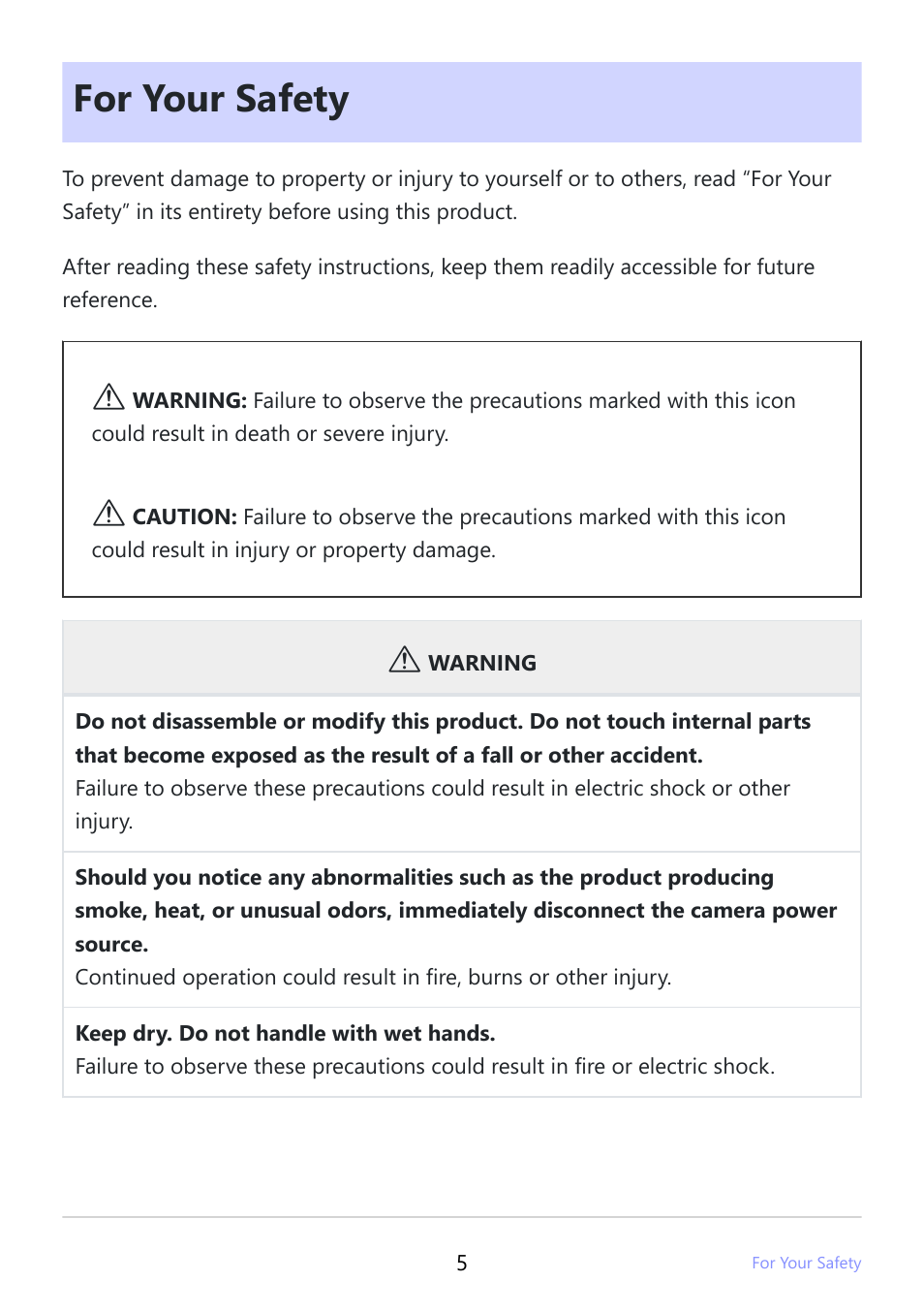The height and width of the screenshot is (1312, 924).
Task: Click the 'After reading these safety instructions' paragraph
Action: 439,283
